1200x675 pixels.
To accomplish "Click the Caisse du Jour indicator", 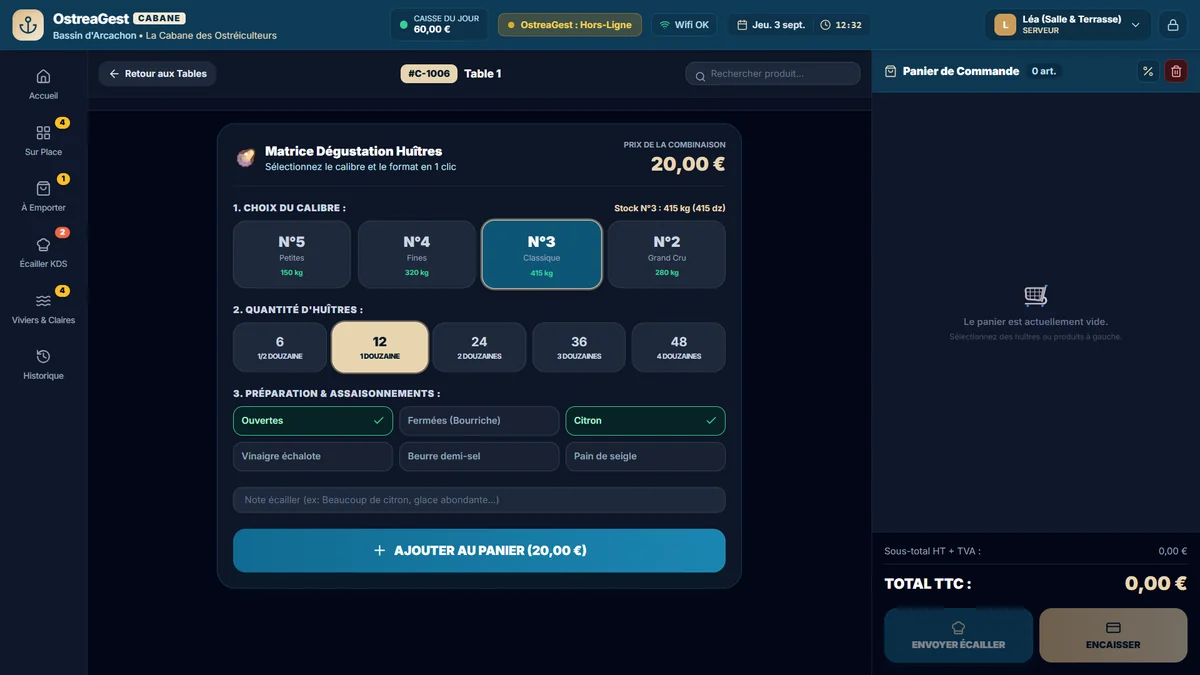I will pos(439,25).
